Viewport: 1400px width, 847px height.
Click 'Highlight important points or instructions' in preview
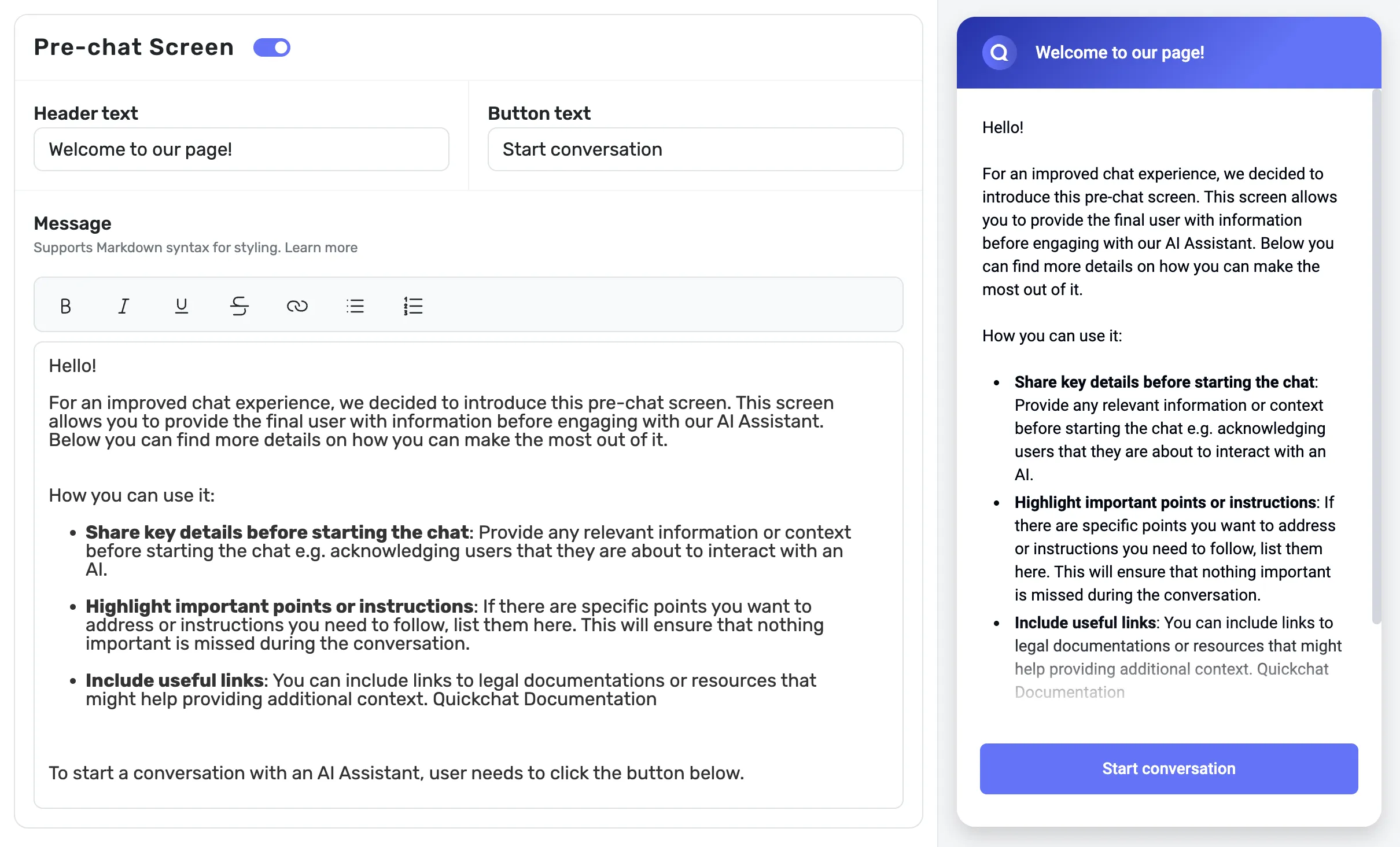[x=1165, y=502]
